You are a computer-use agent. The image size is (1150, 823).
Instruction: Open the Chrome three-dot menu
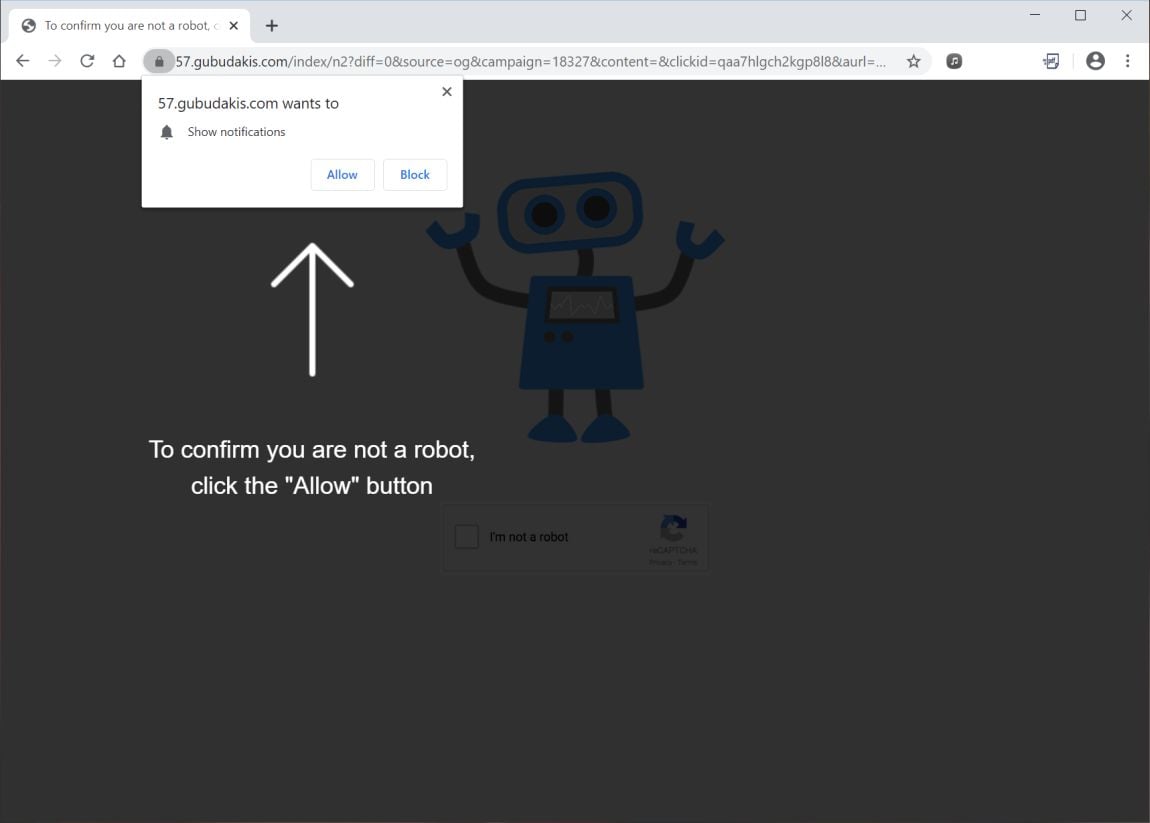(1127, 61)
